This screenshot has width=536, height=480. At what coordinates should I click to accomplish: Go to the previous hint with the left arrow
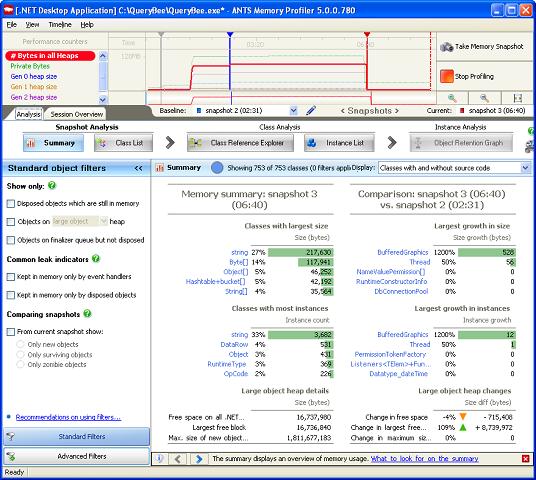(x=178, y=458)
